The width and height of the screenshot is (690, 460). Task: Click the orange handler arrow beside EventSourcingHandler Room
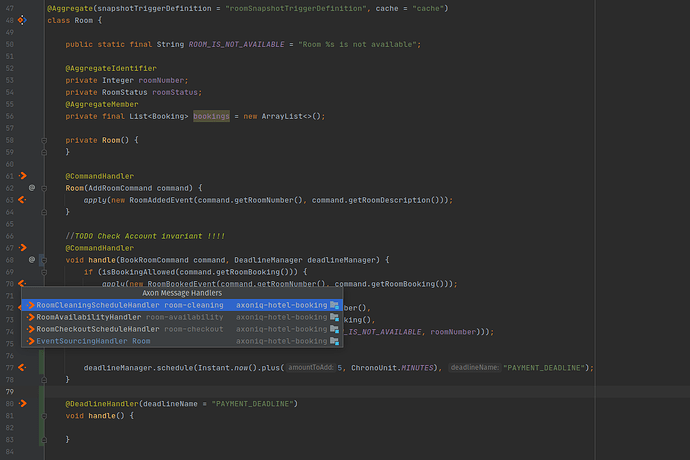tap(30, 341)
